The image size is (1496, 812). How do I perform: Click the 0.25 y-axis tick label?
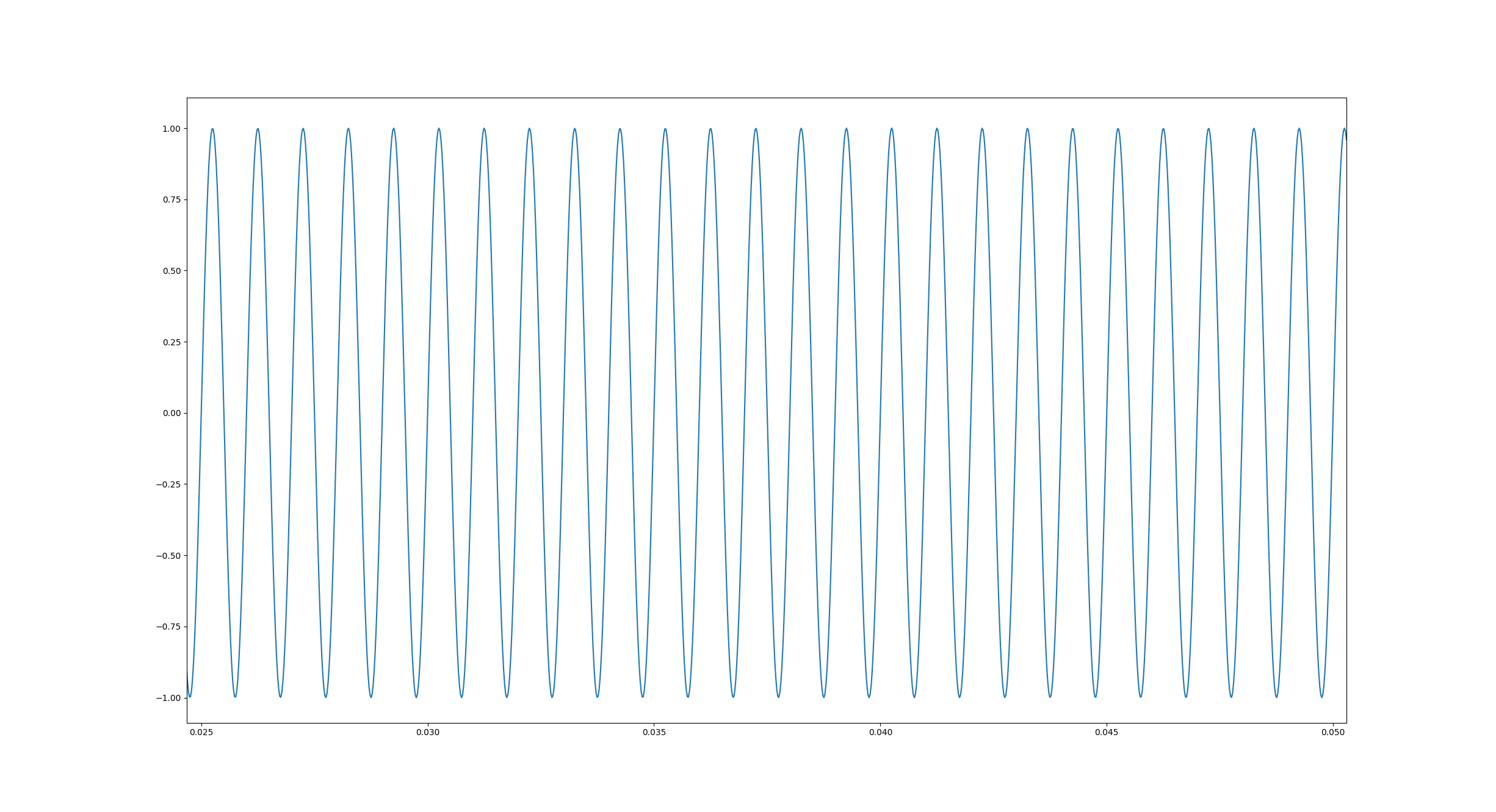[172, 342]
